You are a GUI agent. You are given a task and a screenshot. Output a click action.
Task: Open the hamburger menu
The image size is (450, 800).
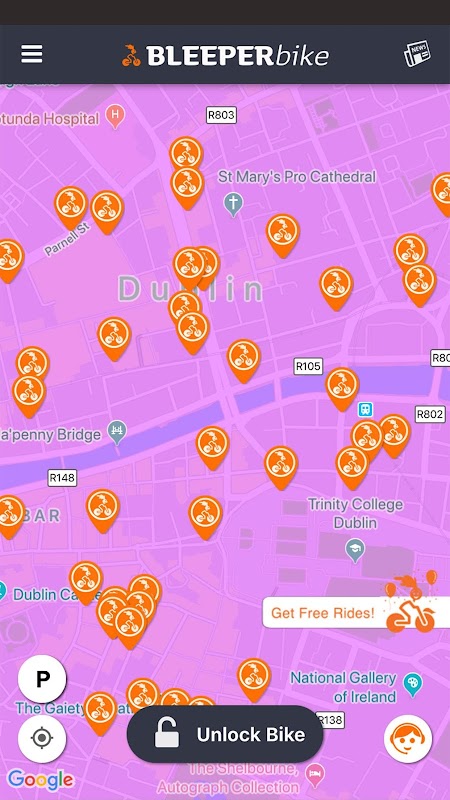32,54
